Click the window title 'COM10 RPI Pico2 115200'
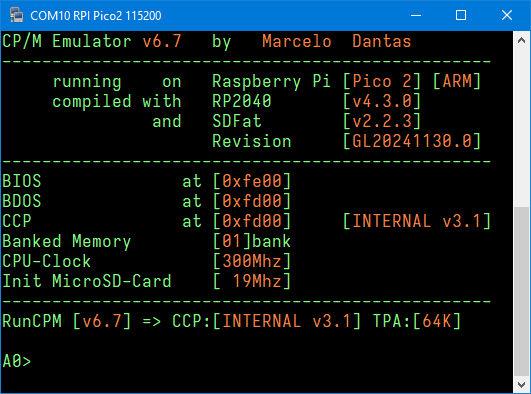Screen dimensions: 531x394 (95, 16)
